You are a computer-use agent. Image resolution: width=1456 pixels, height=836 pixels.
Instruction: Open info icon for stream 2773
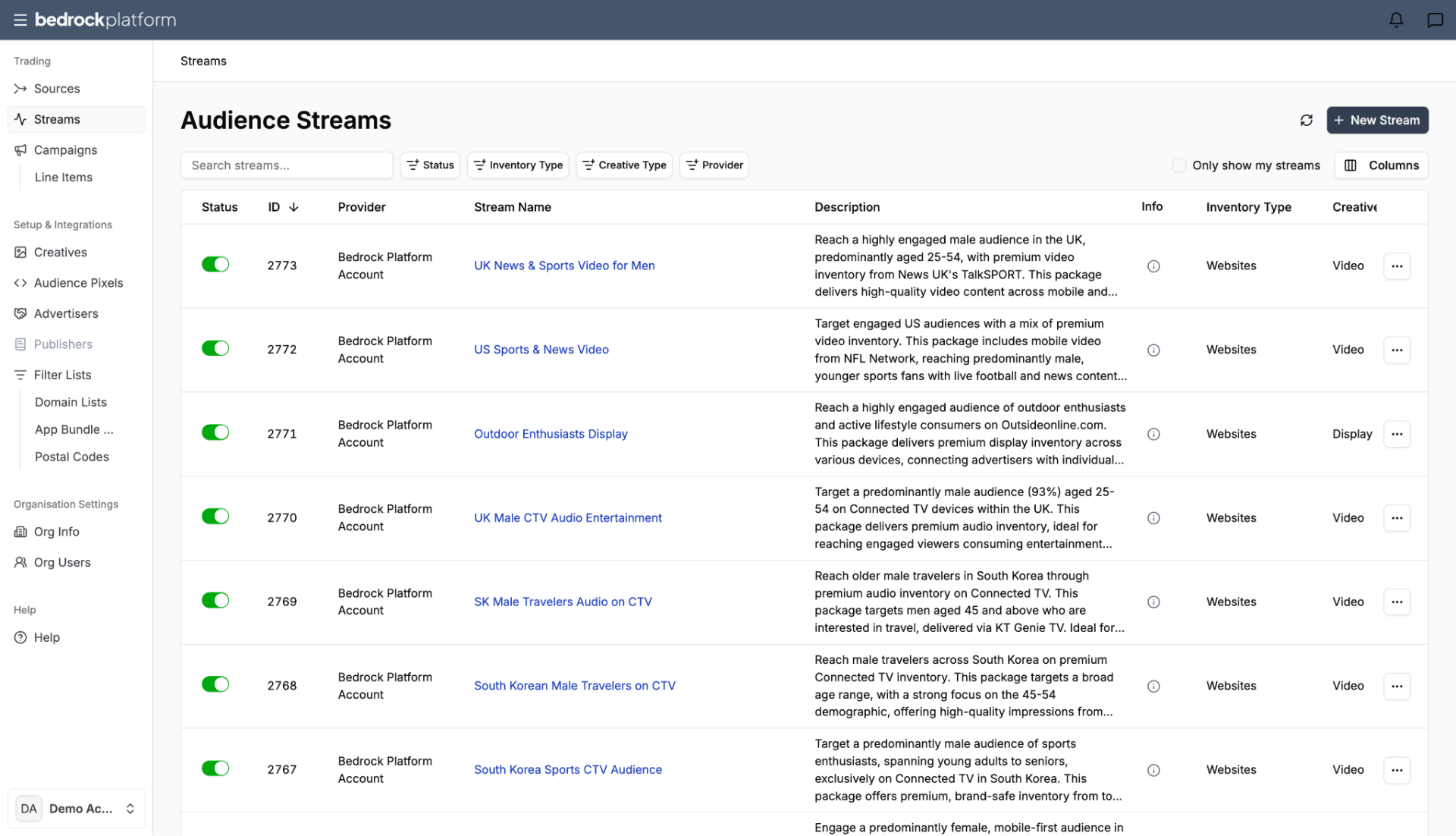pos(1153,266)
